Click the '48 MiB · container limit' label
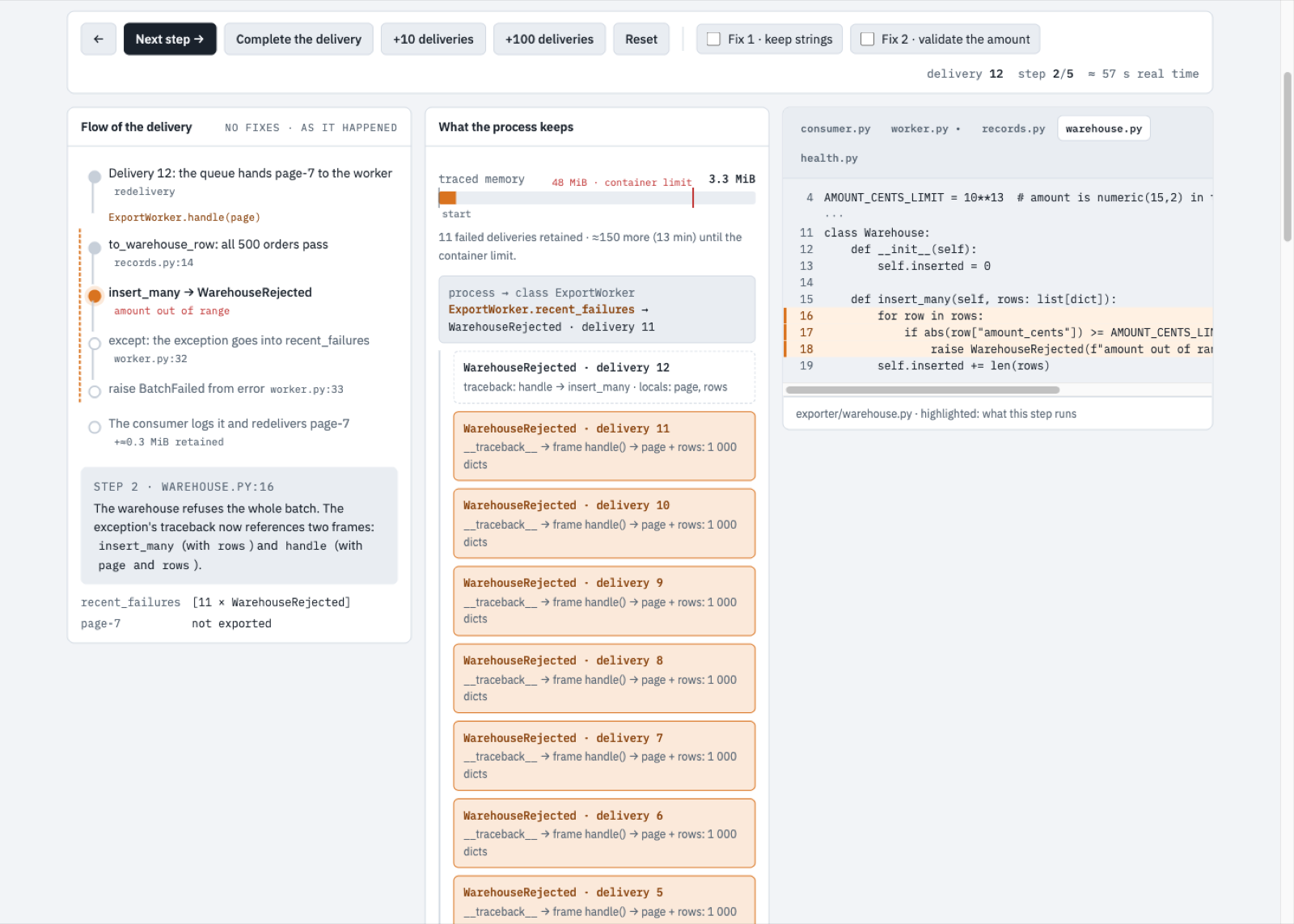Image resolution: width=1294 pixels, height=924 pixels. (x=622, y=183)
